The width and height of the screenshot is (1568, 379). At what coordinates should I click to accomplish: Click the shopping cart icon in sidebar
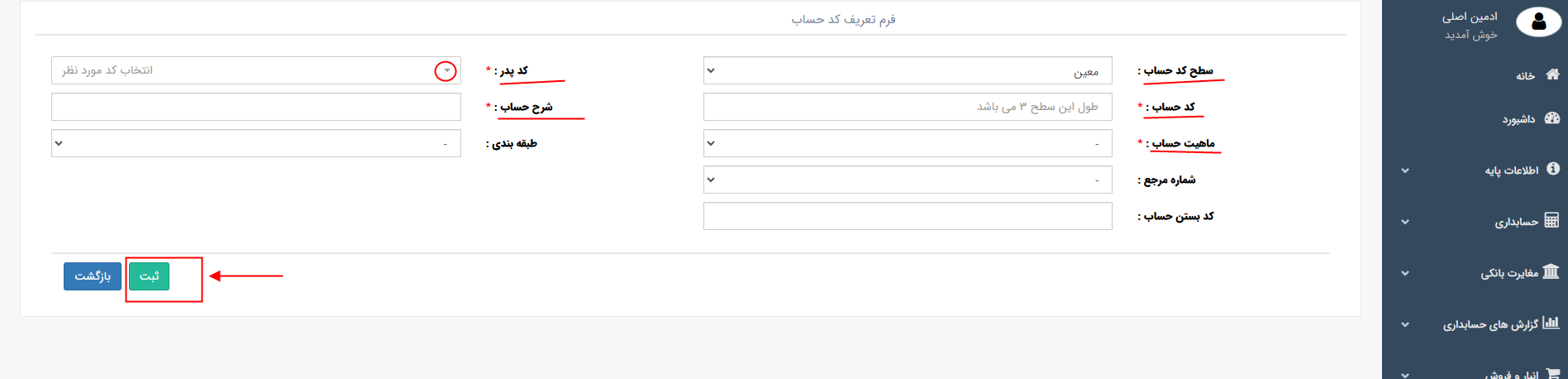coord(1552,374)
